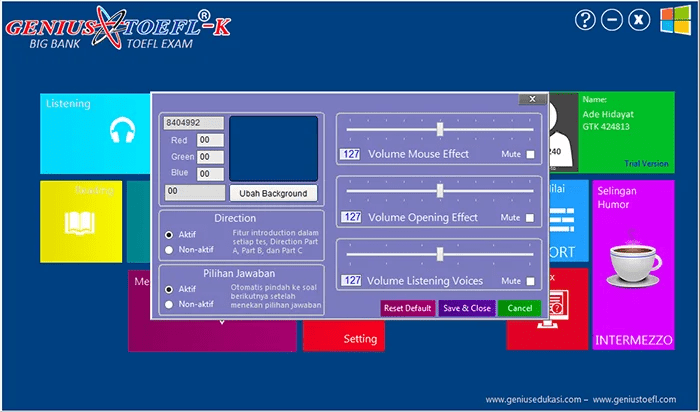Mute the Volume Mouse Effect
The height and width of the screenshot is (412, 700).
click(x=530, y=154)
